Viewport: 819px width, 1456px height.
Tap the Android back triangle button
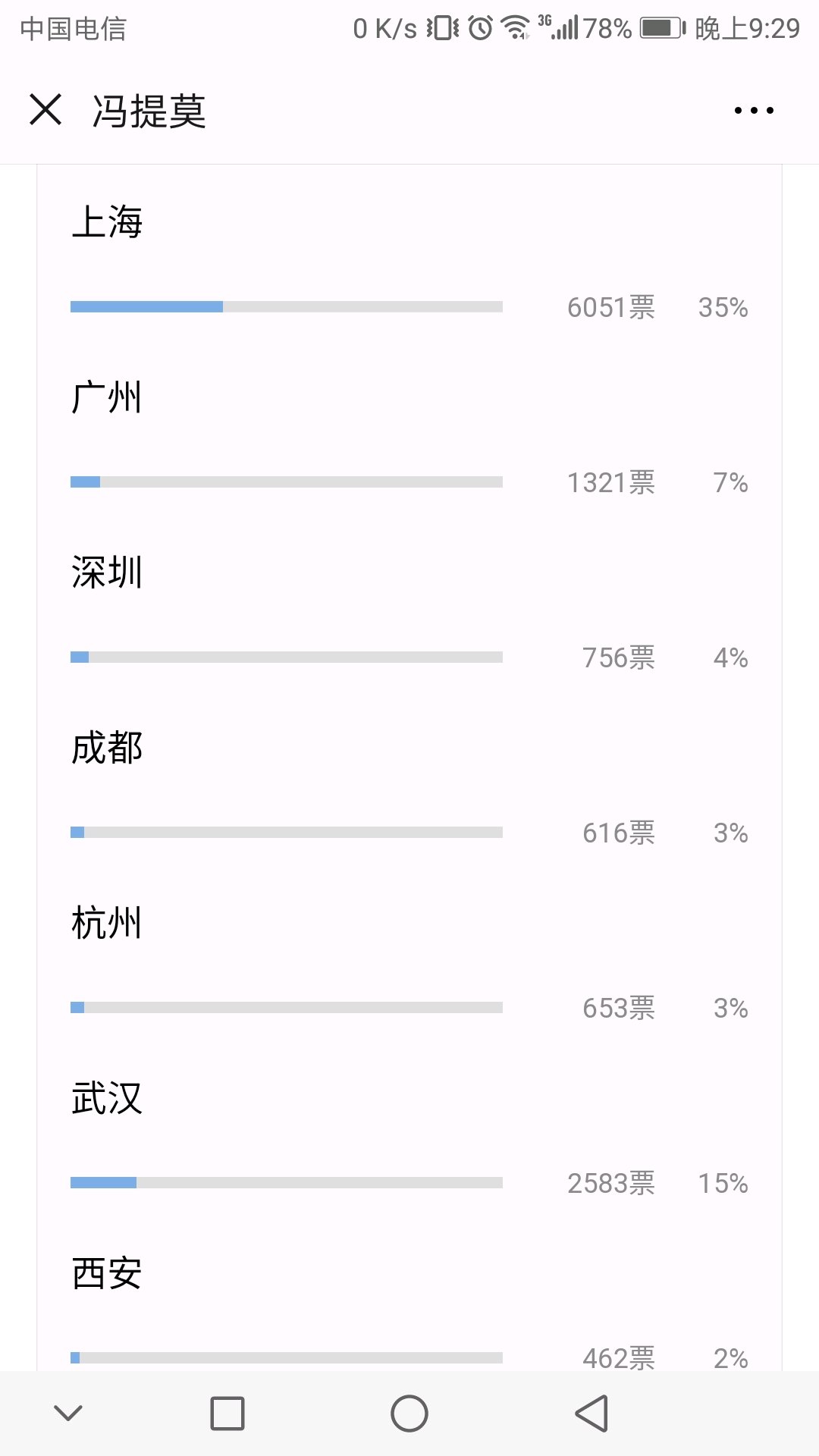591,1414
